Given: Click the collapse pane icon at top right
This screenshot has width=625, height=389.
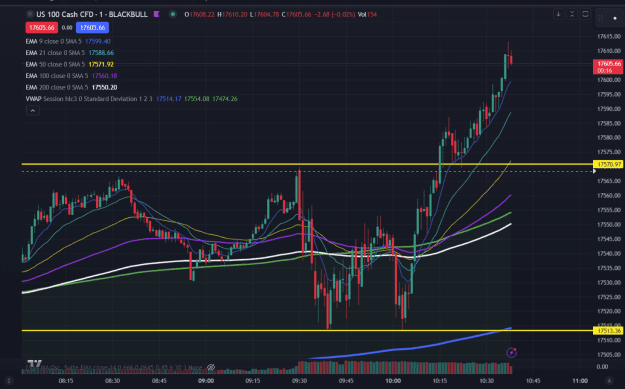Looking at the screenshot, I should (x=572, y=14).
